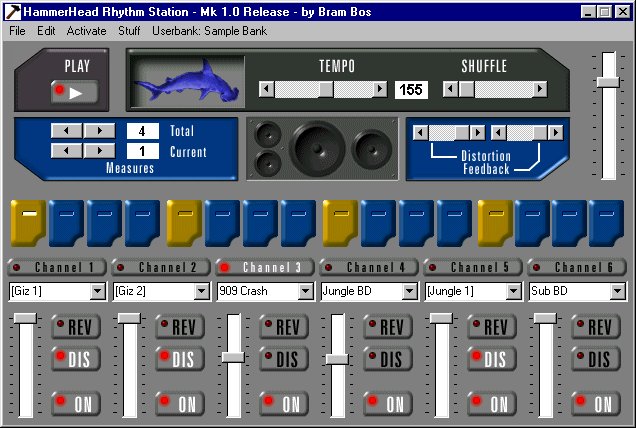Toggle the twelfth step pad
Screen dimensions: 636x428
point(454,223)
